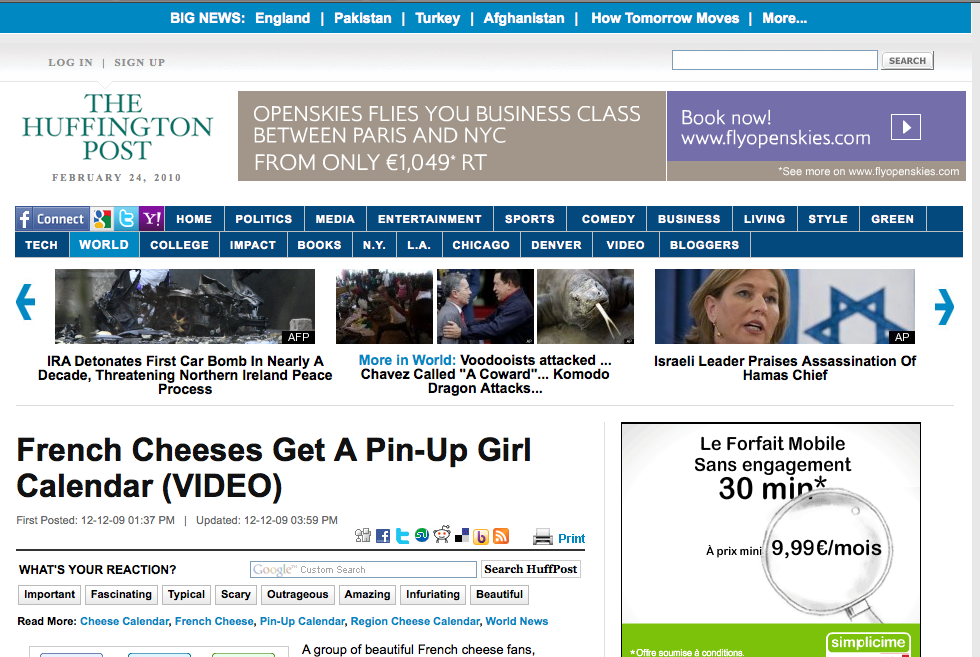The image size is (980, 657).
Task: Go to previous stories with left arrow
Action: 25,305
